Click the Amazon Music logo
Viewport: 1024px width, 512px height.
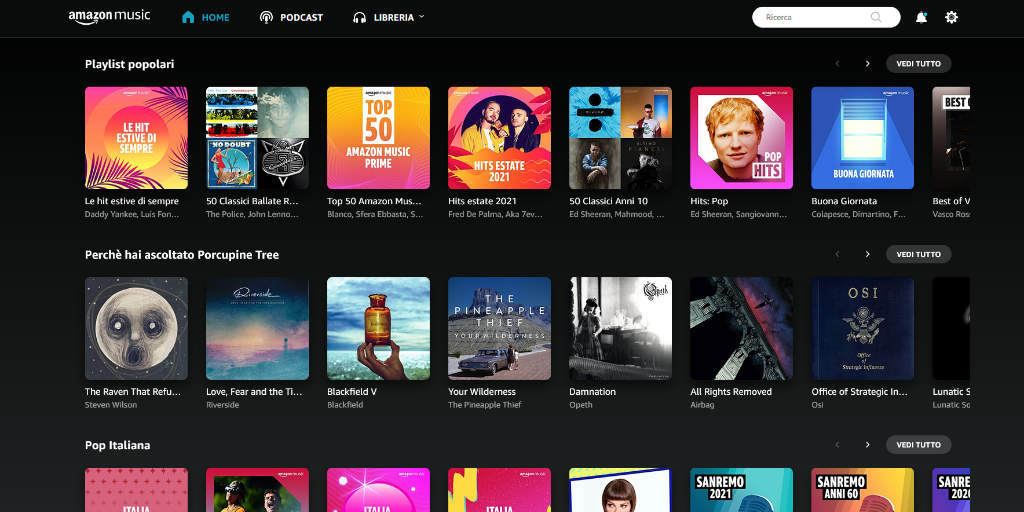pyautogui.click(x=109, y=17)
